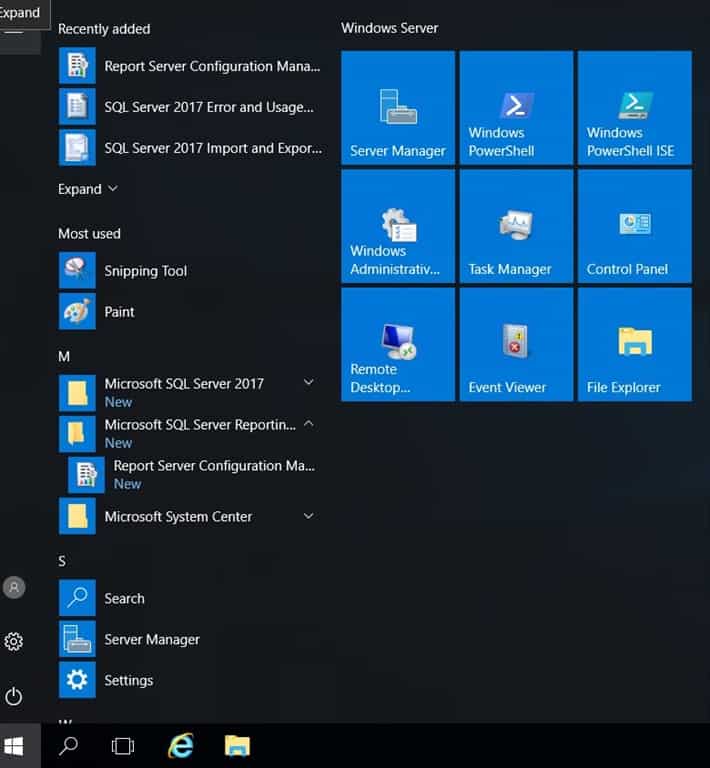
Task: Open the File Explorer tile
Action: (x=635, y=344)
